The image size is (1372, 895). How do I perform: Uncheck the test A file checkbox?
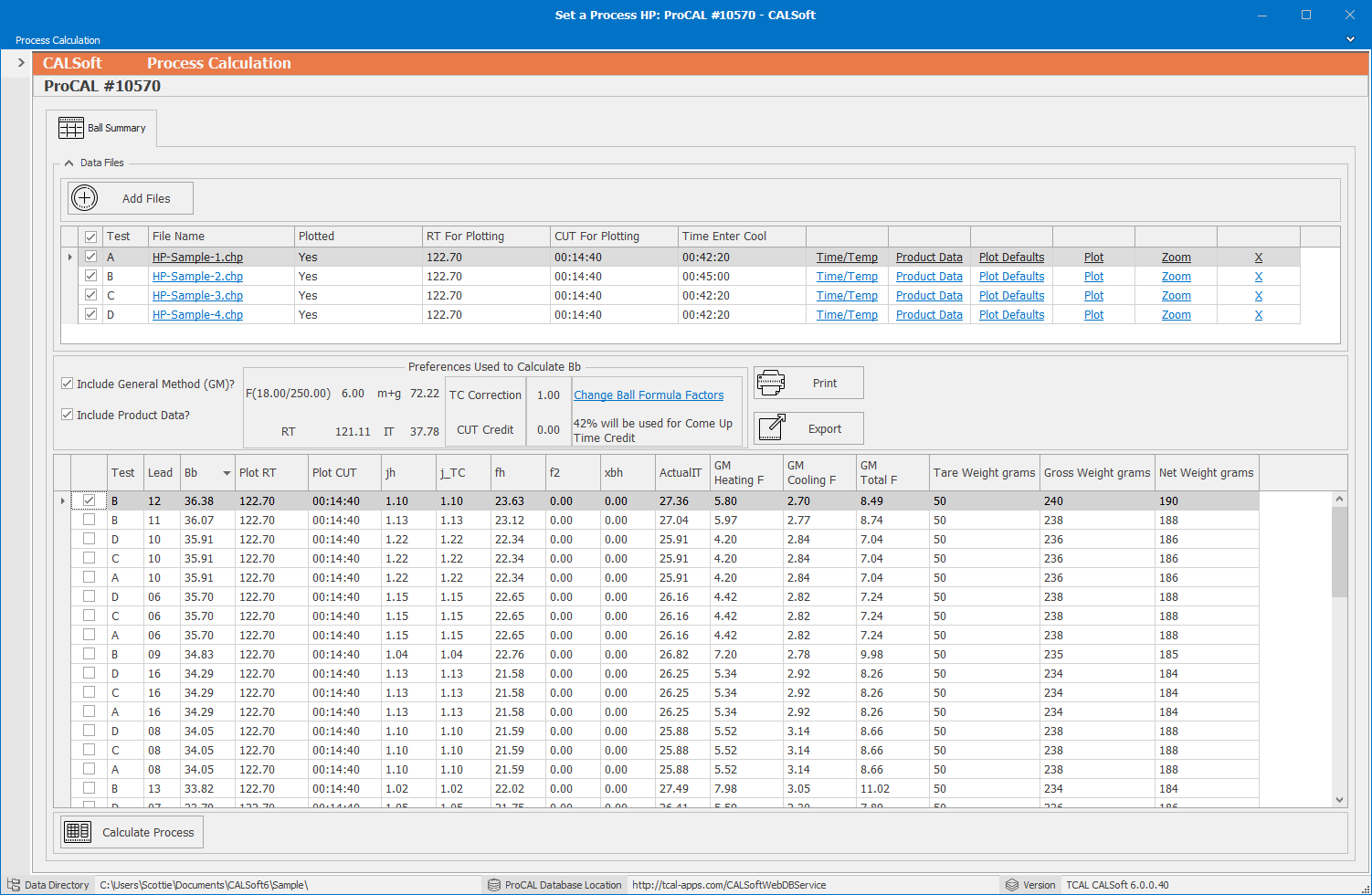90,257
